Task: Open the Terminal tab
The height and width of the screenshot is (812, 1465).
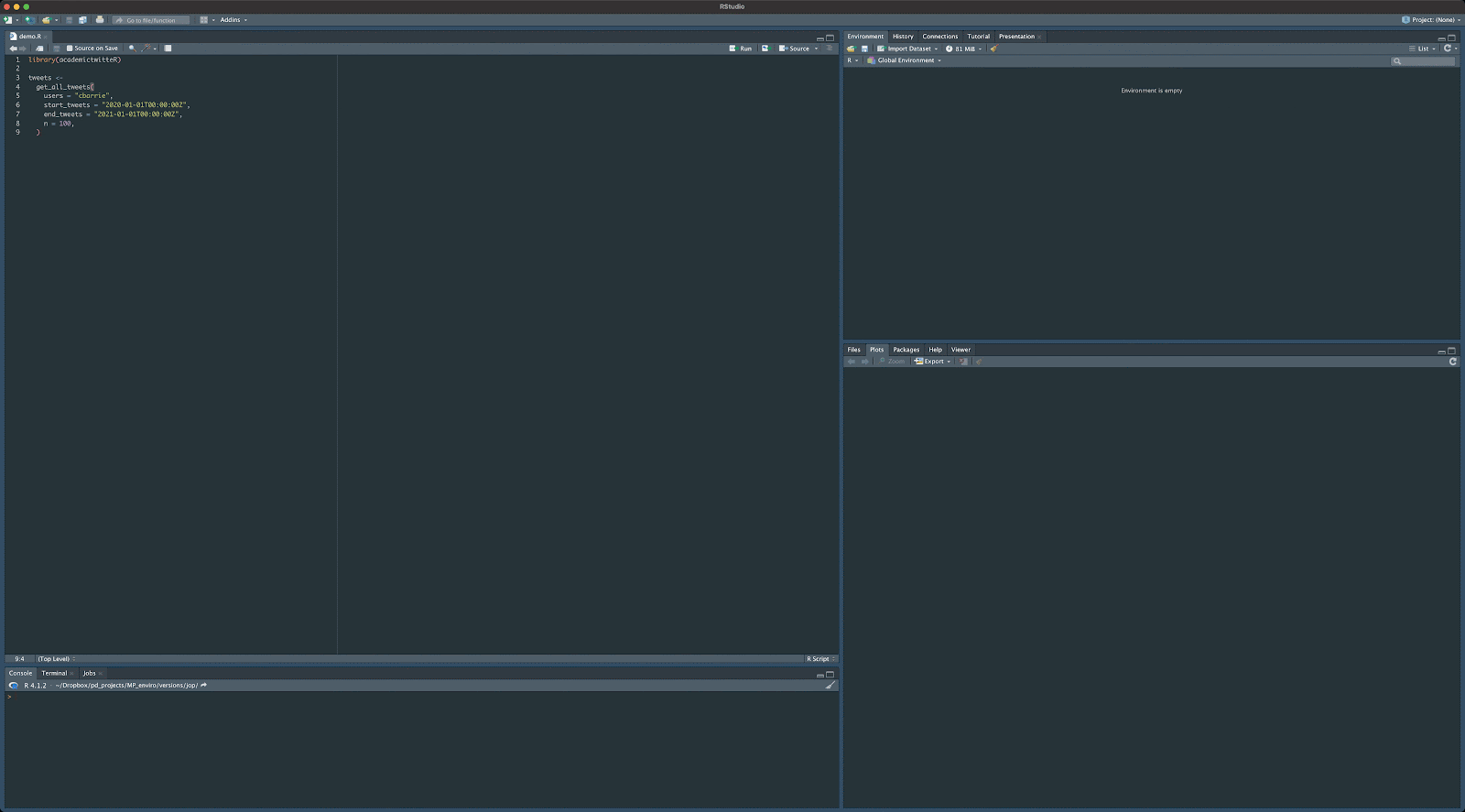Action: pos(54,674)
